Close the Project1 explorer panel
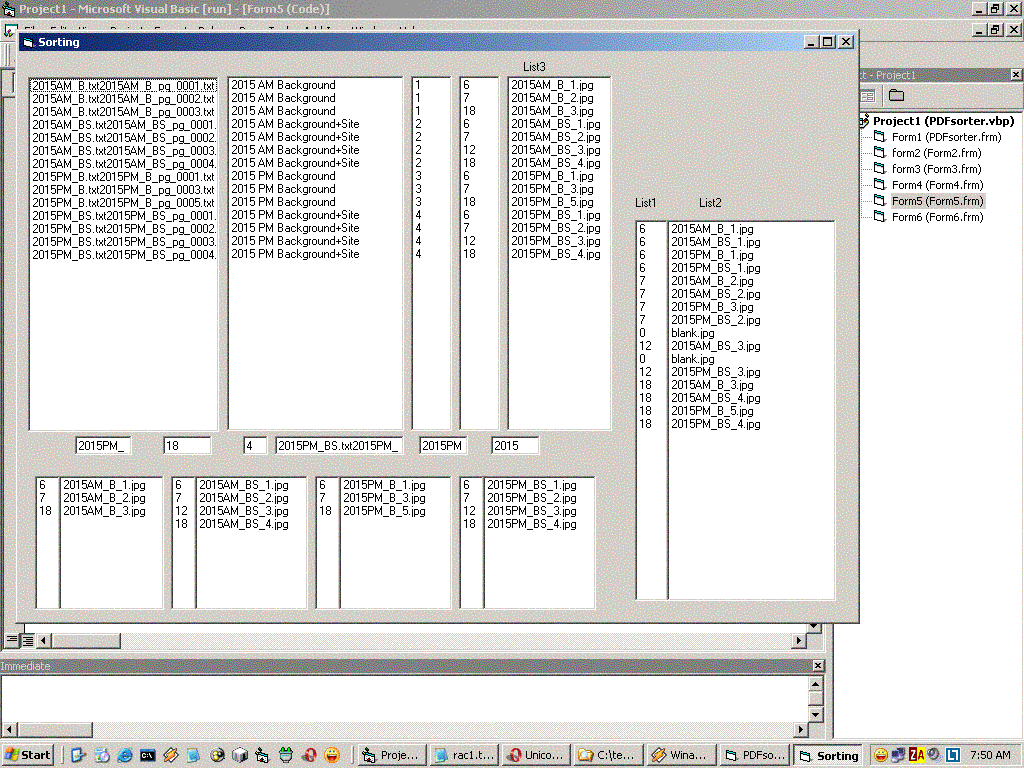1024x768 pixels. click(x=1016, y=75)
